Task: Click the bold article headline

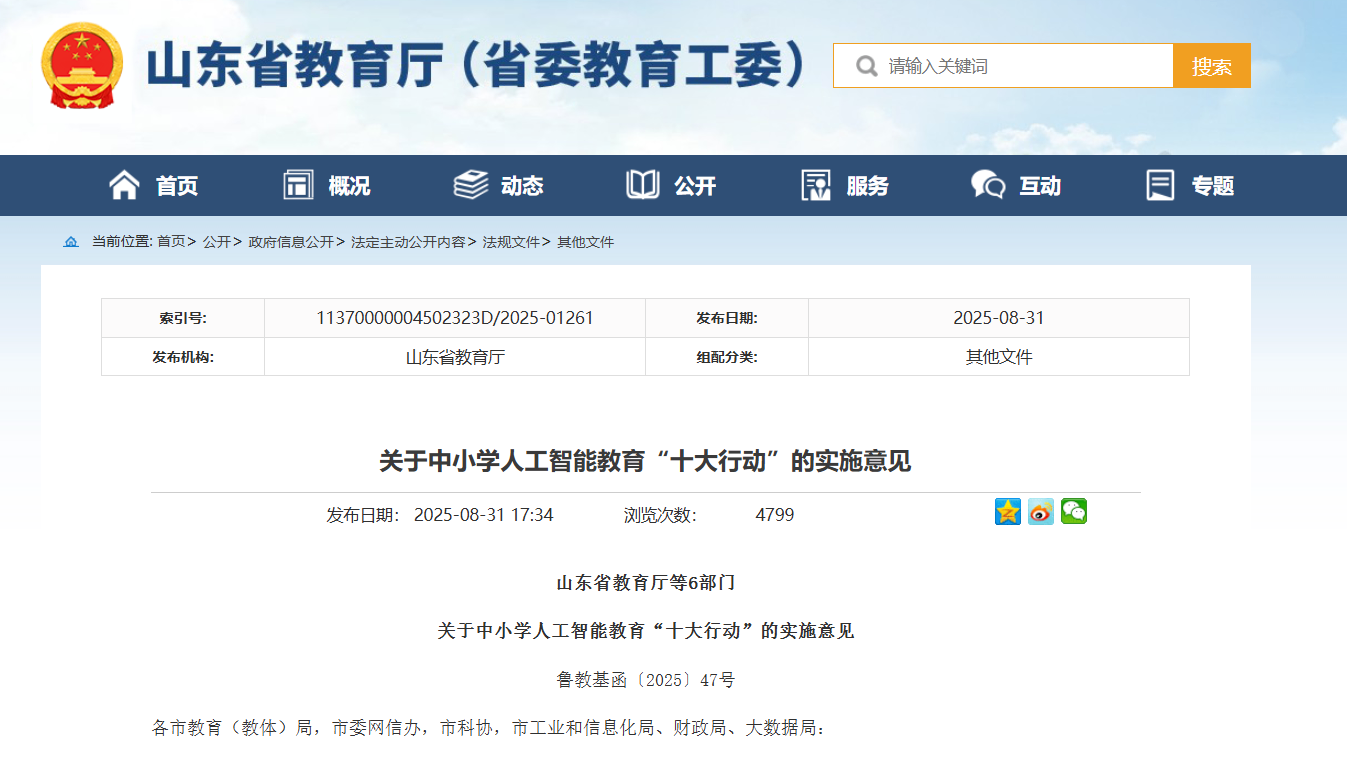Action: tap(645, 461)
